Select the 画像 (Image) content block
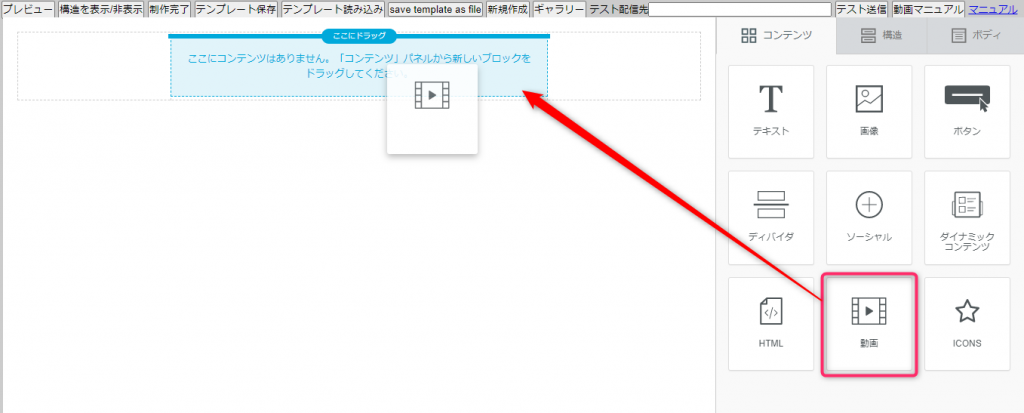 (869, 112)
